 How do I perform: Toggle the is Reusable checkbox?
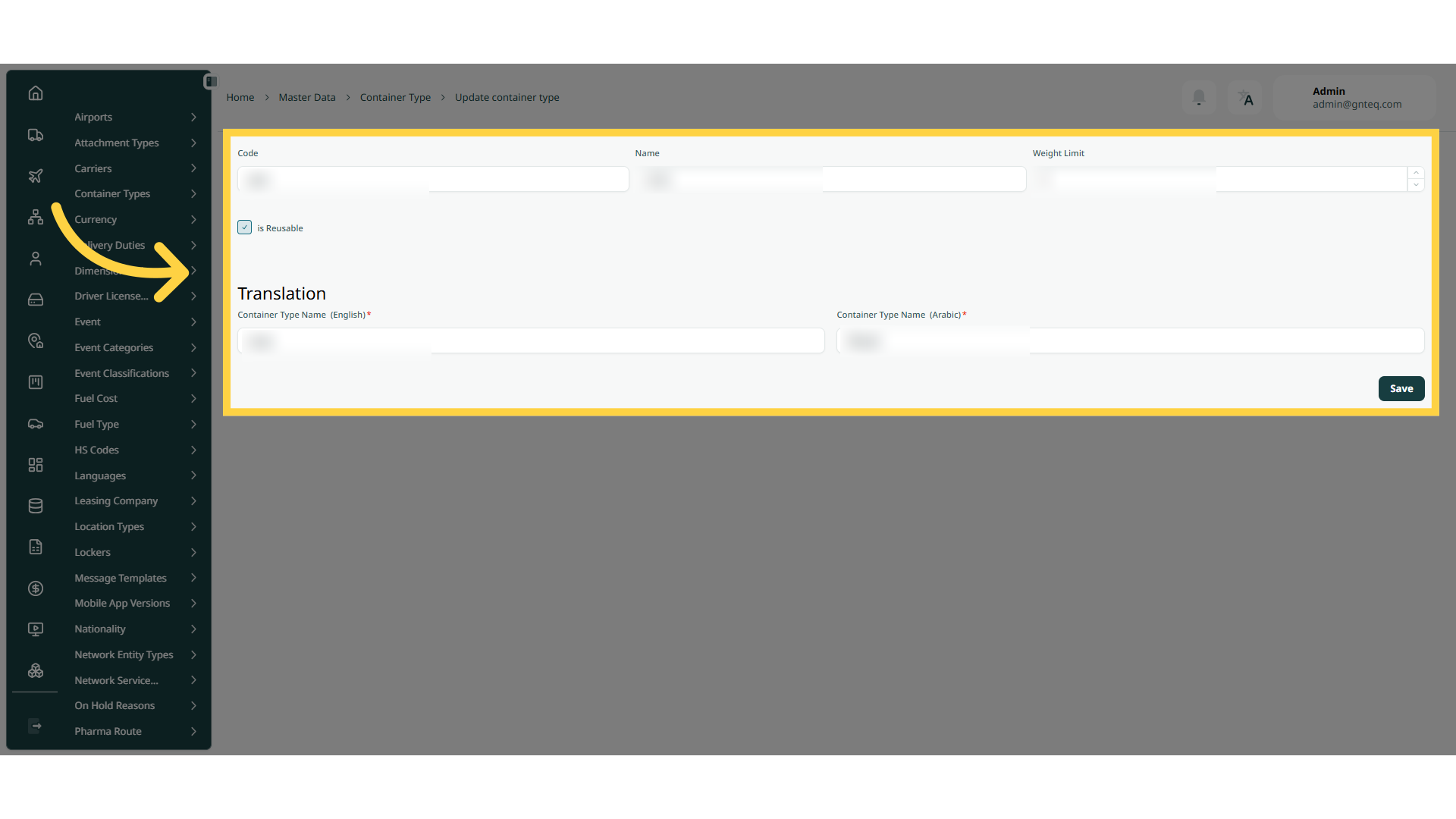click(244, 227)
